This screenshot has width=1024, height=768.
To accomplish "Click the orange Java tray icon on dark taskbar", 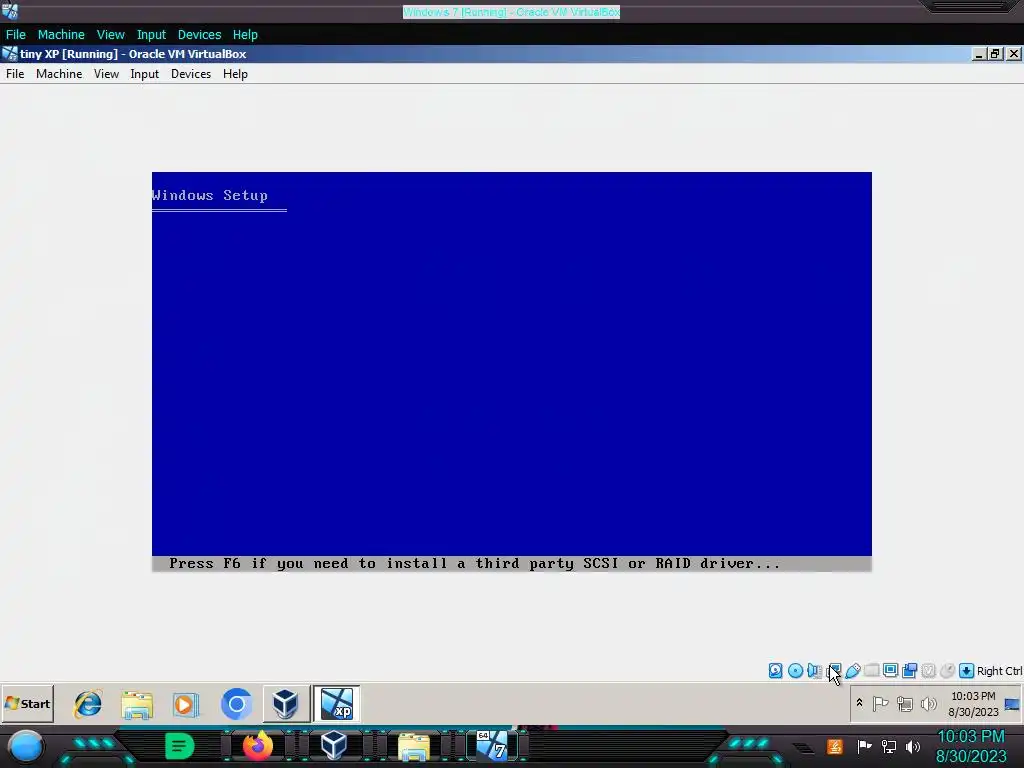I will point(834,746).
